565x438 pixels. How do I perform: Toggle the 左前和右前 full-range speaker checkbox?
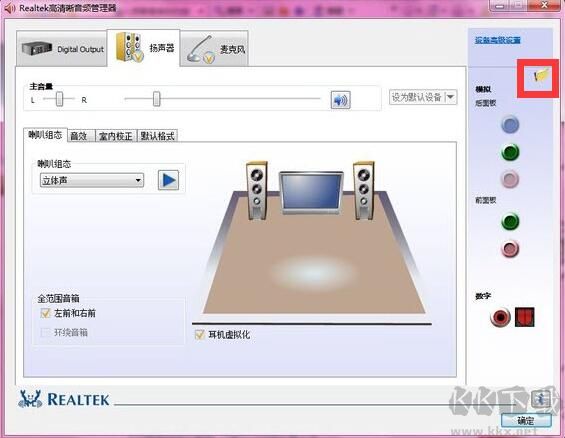[46, 313]
